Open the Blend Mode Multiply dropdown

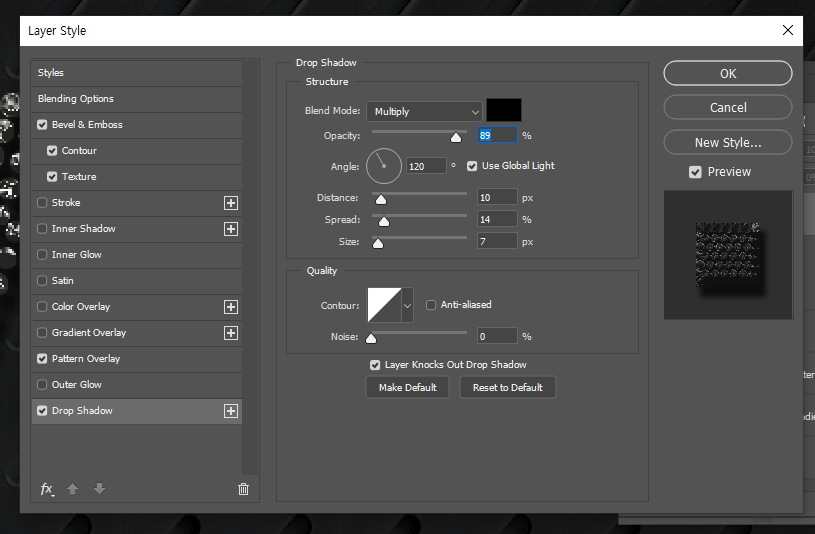[424, 112]
